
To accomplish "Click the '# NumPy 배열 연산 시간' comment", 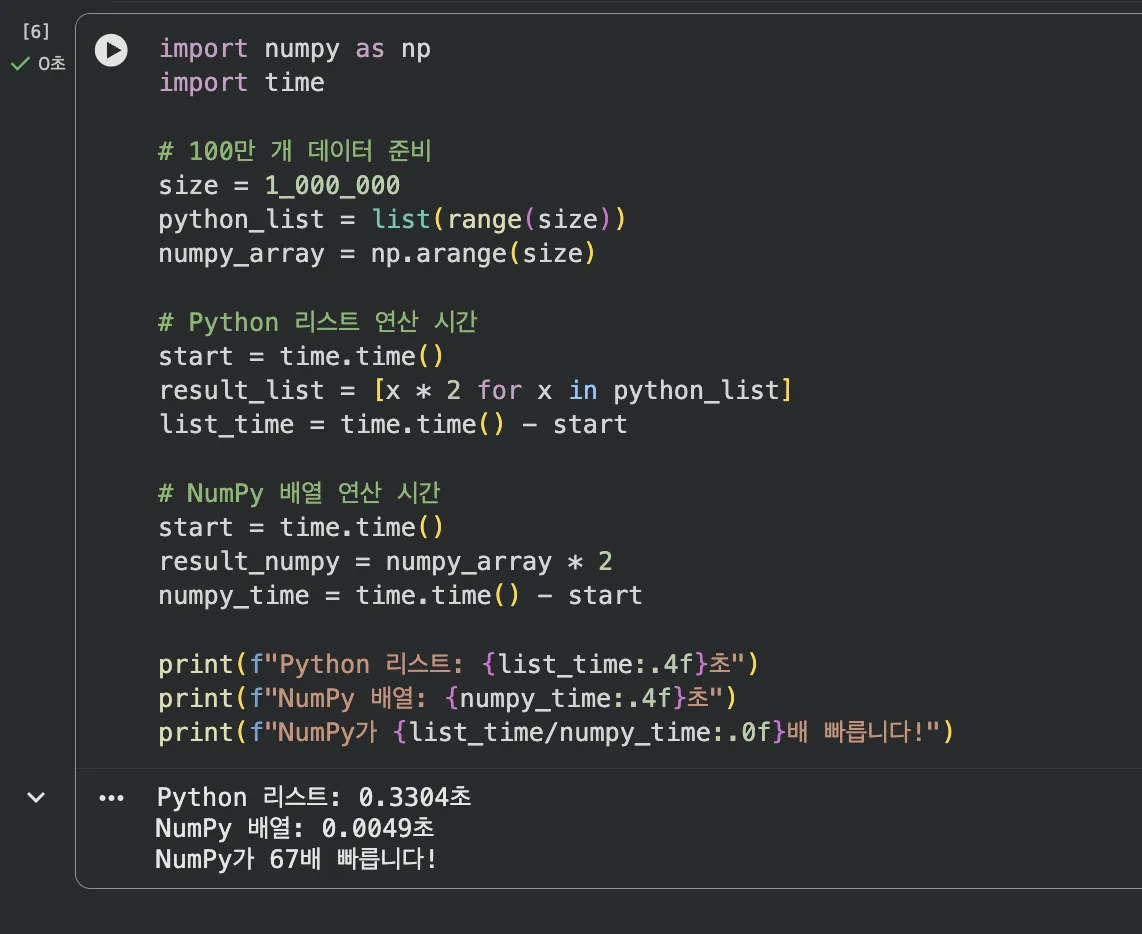I will point(299,492).
